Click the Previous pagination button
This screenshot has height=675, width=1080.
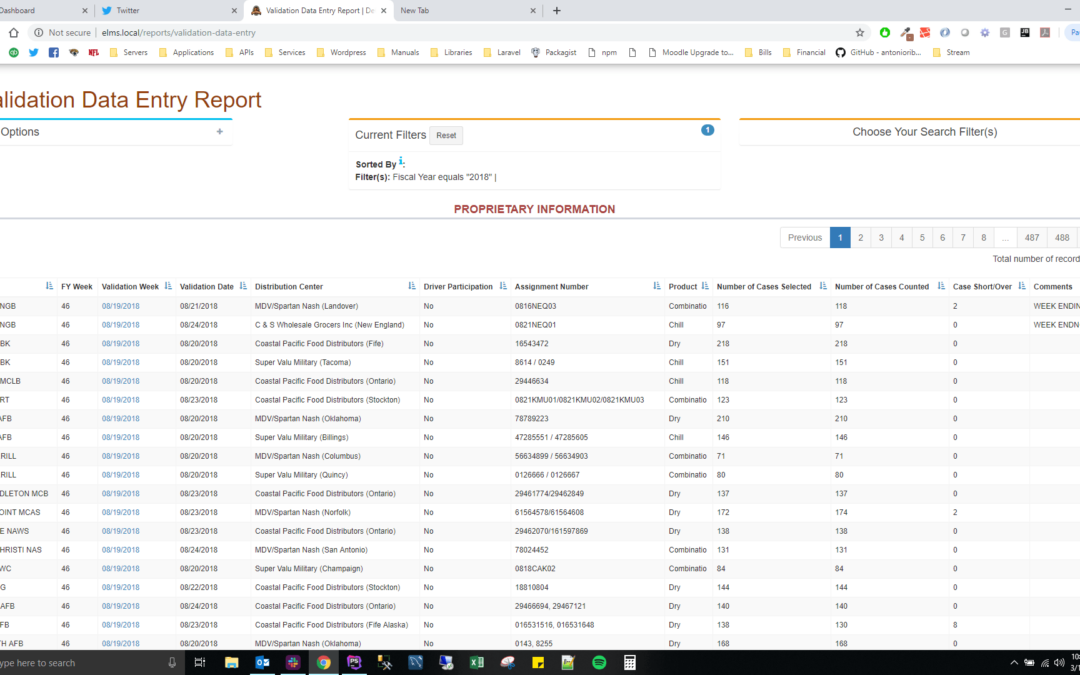pos(804,238)
